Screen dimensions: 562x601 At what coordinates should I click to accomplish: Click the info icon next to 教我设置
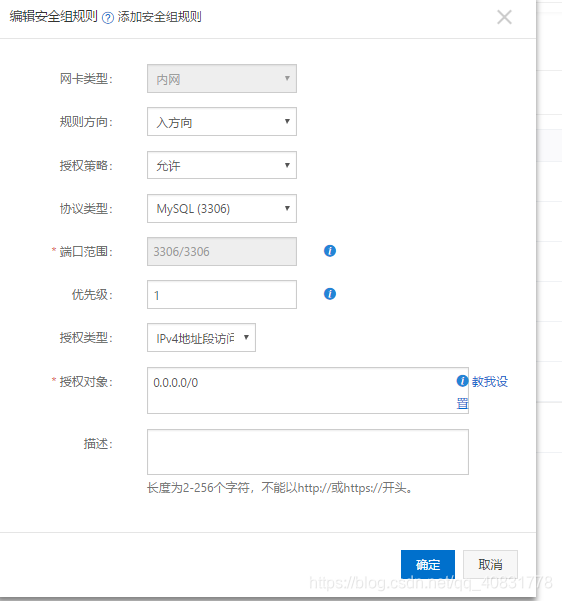[462, 381]
